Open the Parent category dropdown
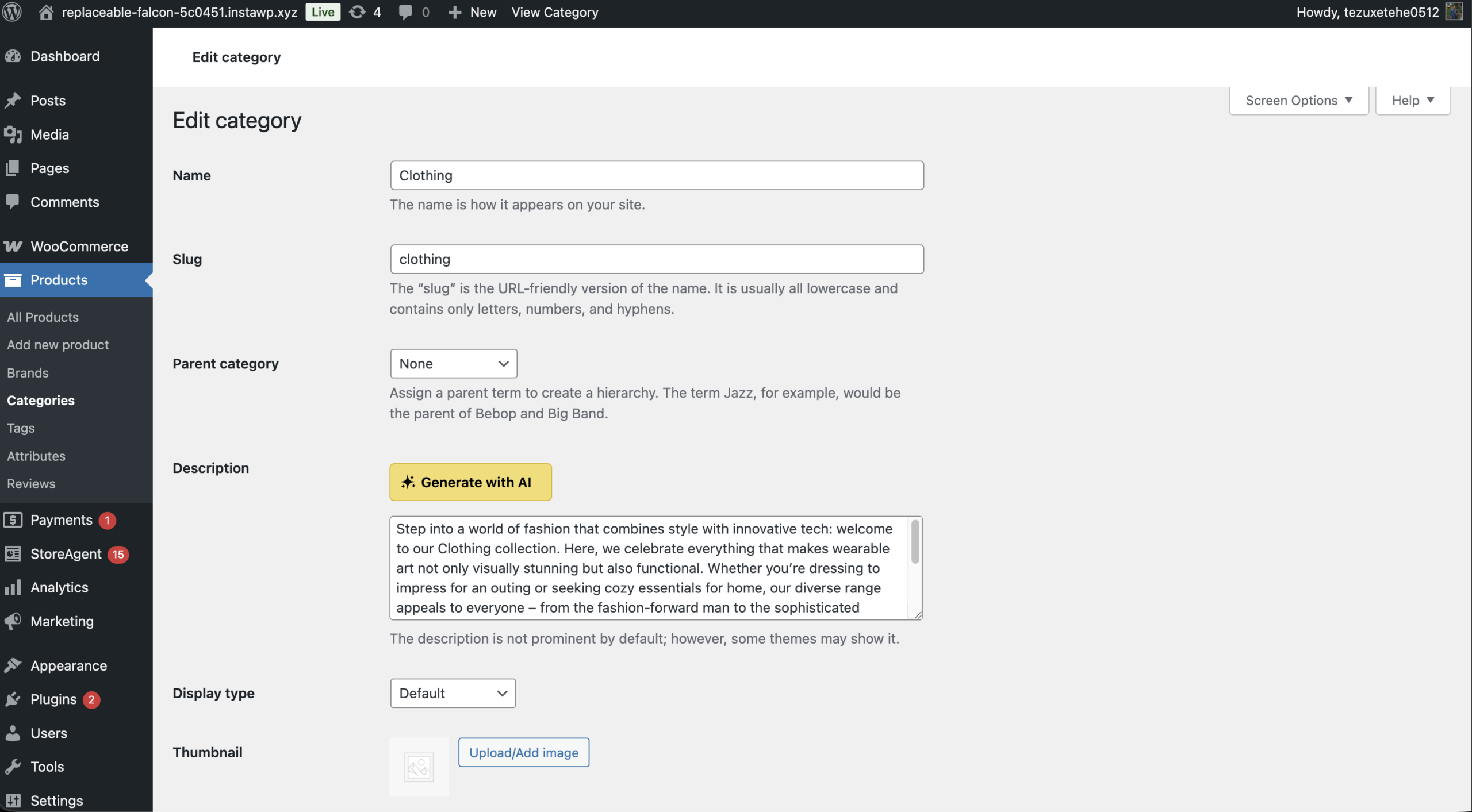This screenshot has width=1472, height=812. pos(453,364)
